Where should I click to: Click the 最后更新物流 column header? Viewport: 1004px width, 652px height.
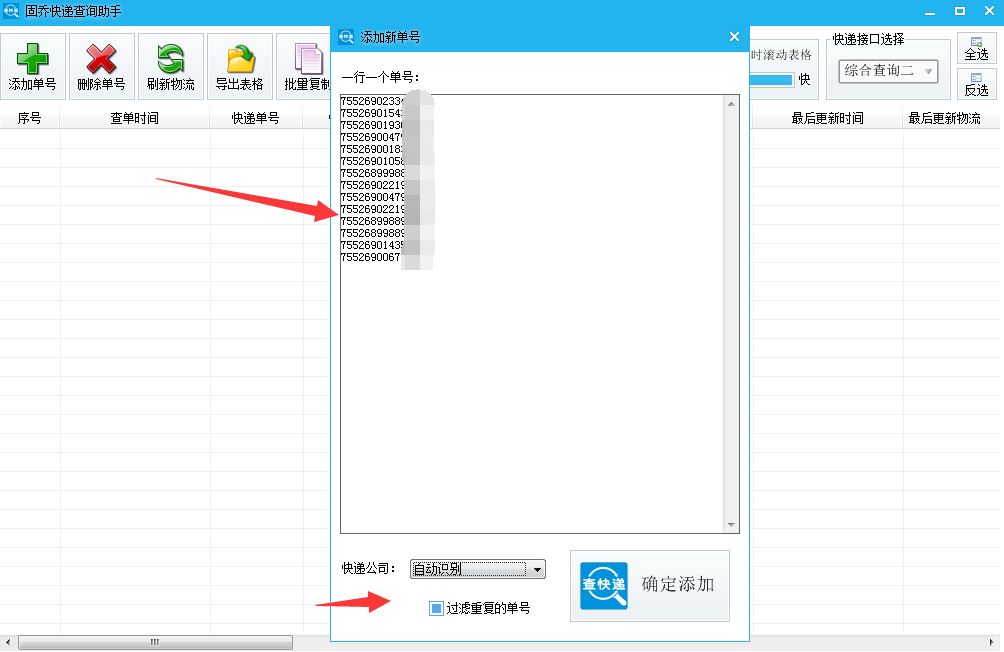coord(944,118)
